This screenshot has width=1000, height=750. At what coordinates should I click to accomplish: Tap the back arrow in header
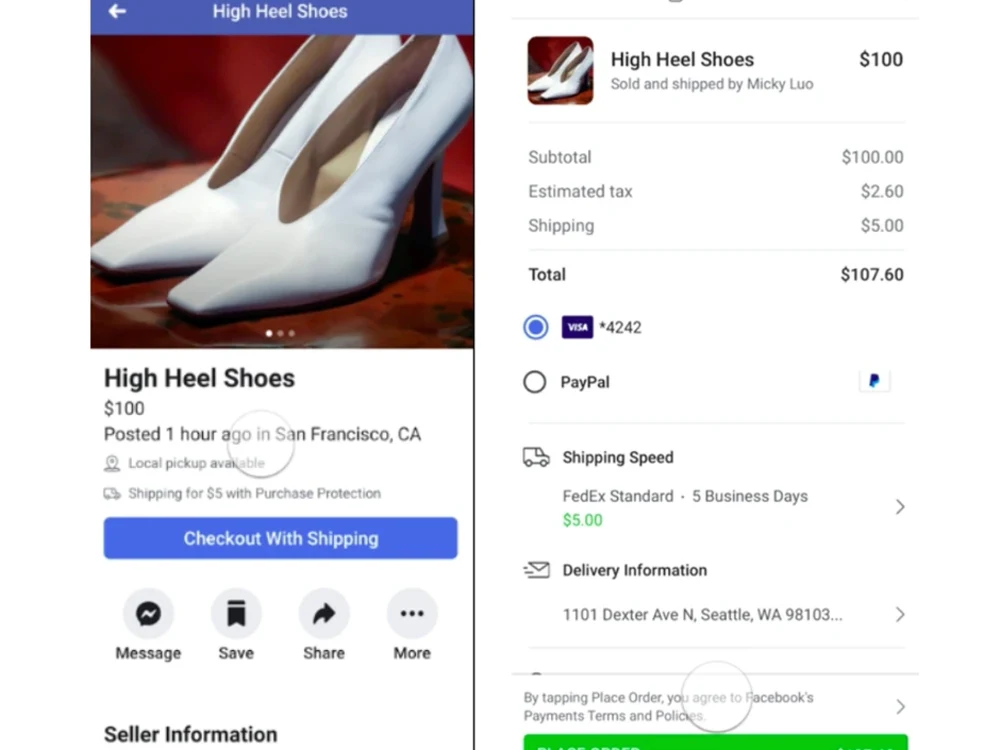pos(117,11)
